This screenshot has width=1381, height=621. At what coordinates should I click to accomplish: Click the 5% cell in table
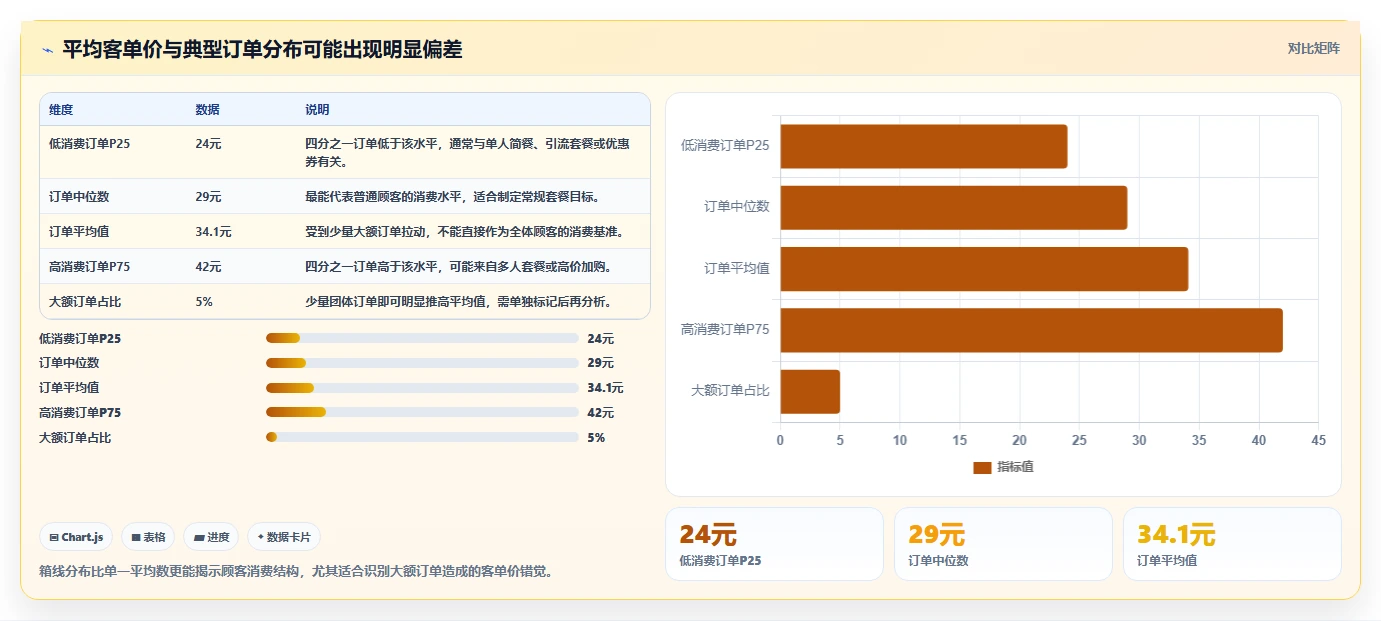pyautogui.click(x=204, y=302)
